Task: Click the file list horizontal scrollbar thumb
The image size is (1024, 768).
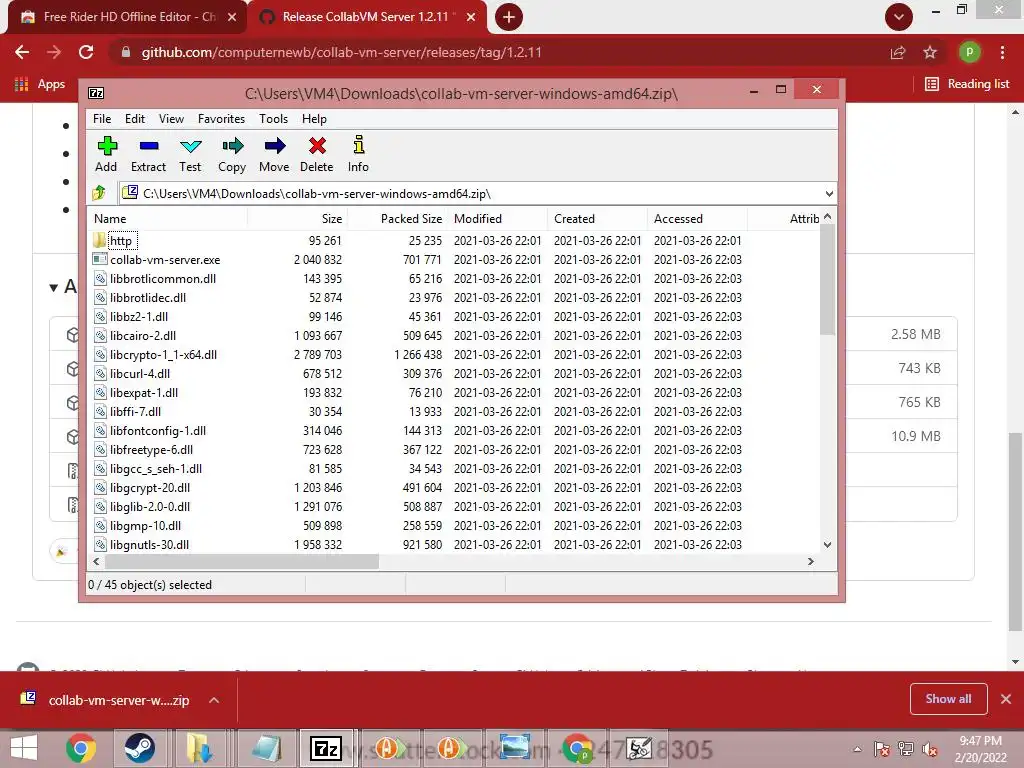Action: pyautogui.click(x=242, y=561)
